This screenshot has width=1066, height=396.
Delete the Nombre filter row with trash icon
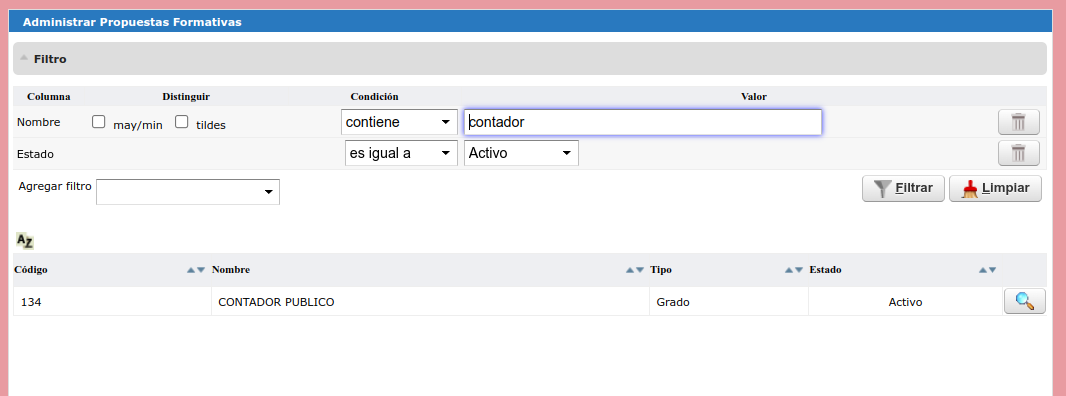(1018, 122)
